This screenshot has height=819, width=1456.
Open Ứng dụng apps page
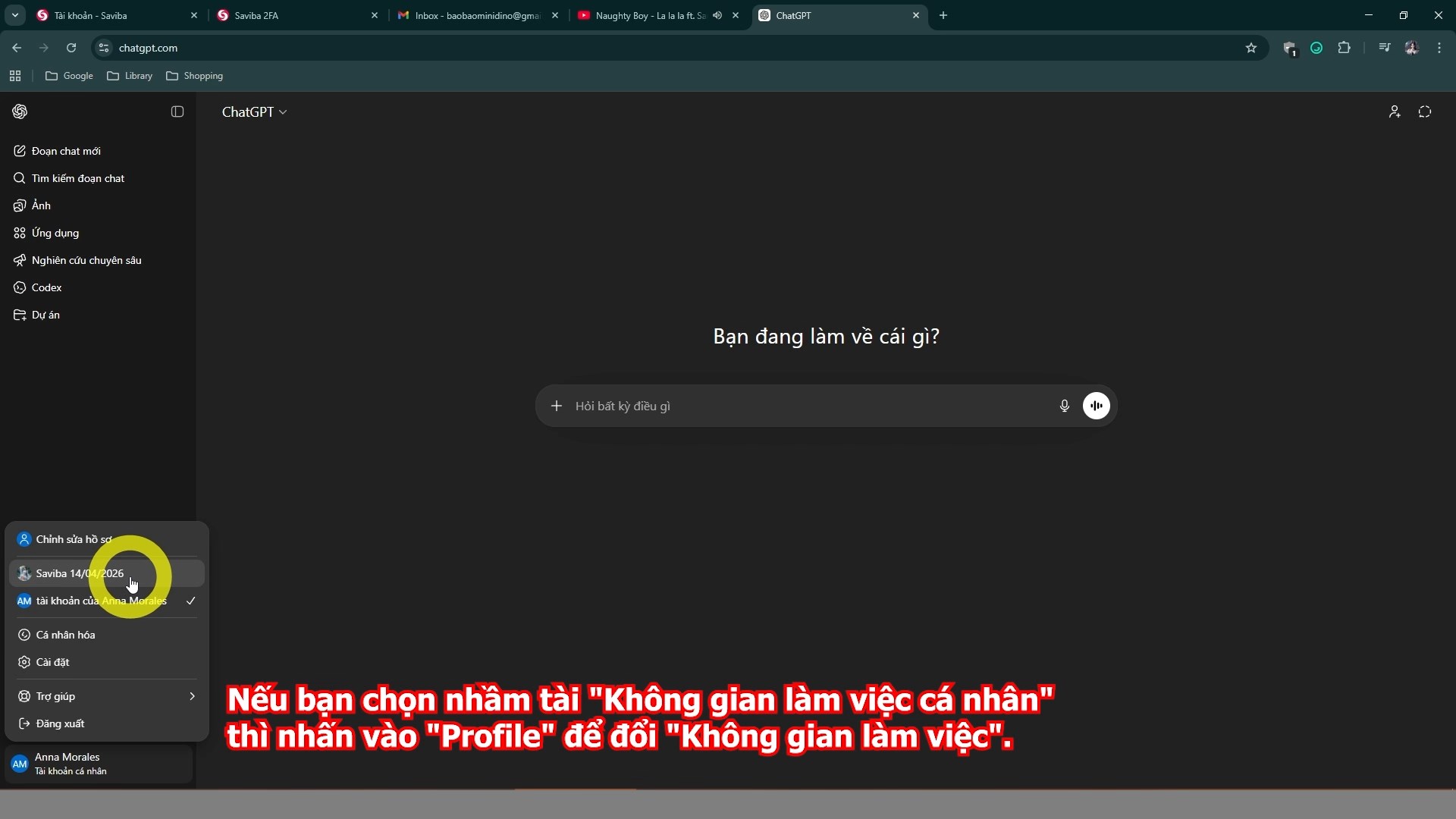tap(97, 233)
